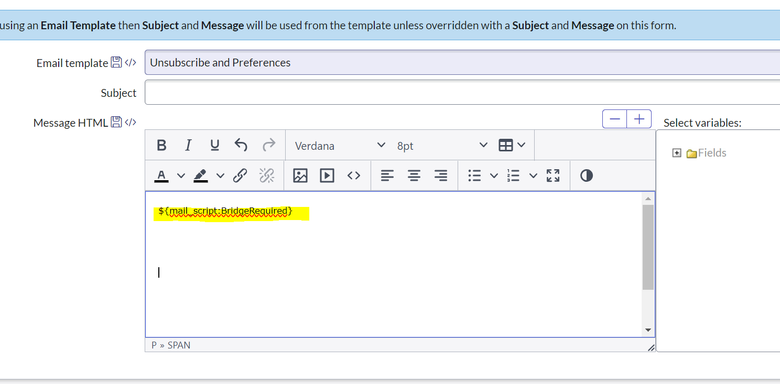This screenshot has width=780, height=384.
Task: Click the SPAN element in path bar
Action: coord(179,345)
